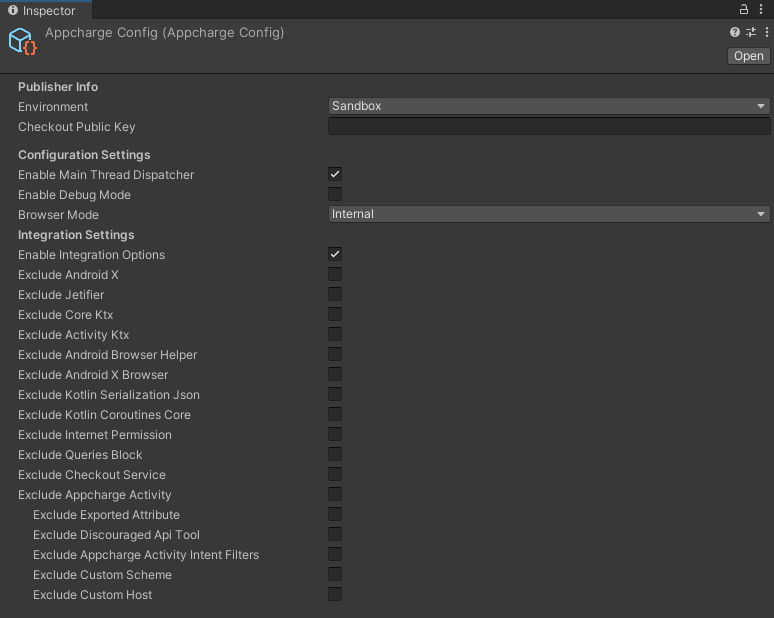774x618 pixels.
Task: Focus the Checkout Public Key field
Action: pos(549,126)
